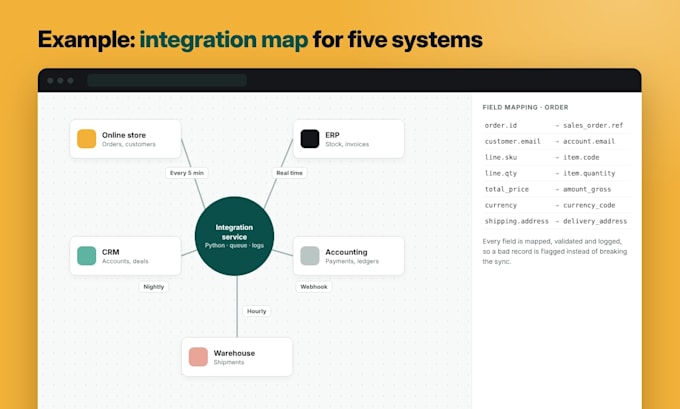Select the order.id source field
The height and width of the screenshot is (409, 680).
tap(501, 125)
